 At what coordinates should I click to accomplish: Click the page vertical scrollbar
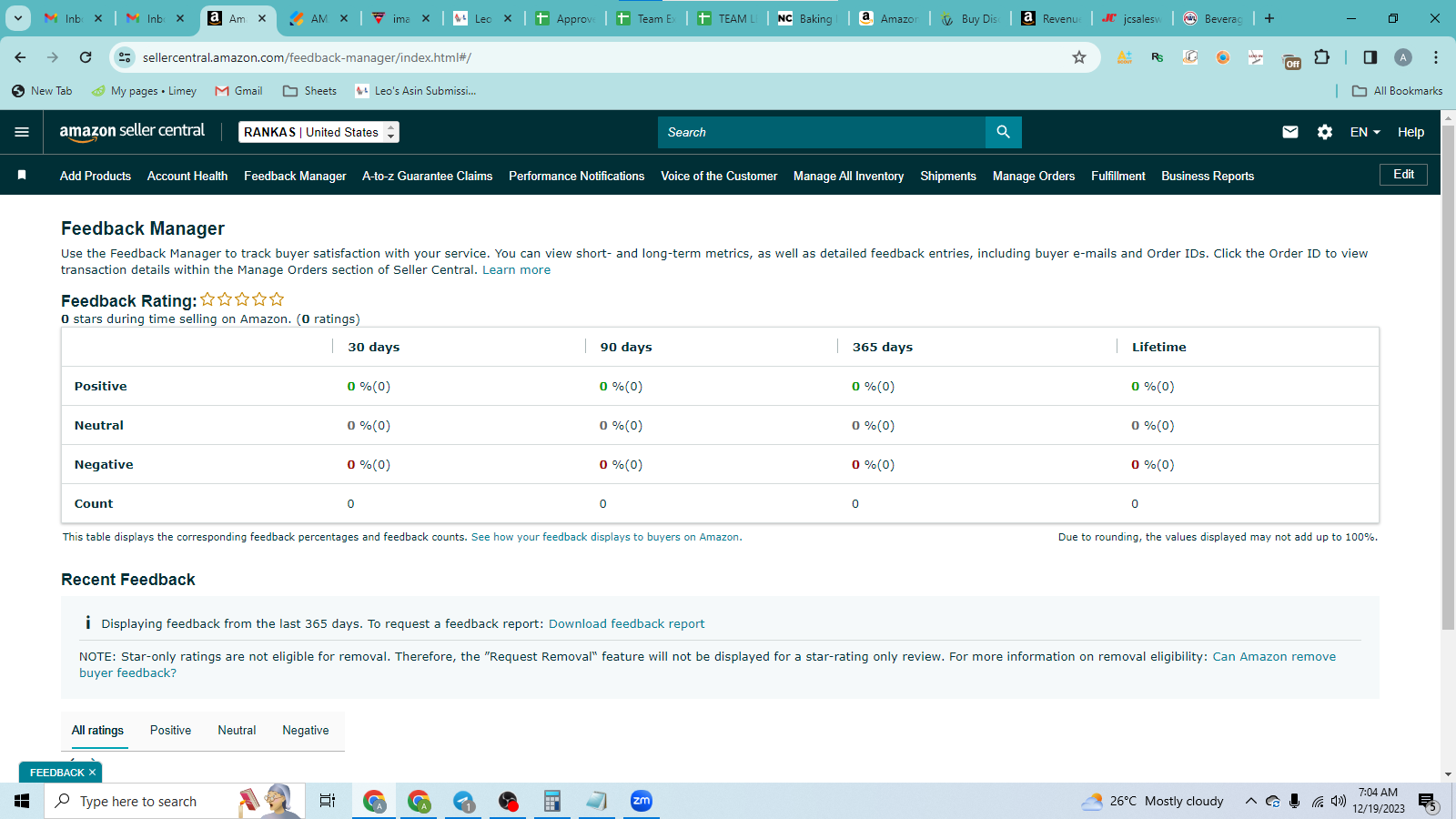click(x=1449, y=378)
